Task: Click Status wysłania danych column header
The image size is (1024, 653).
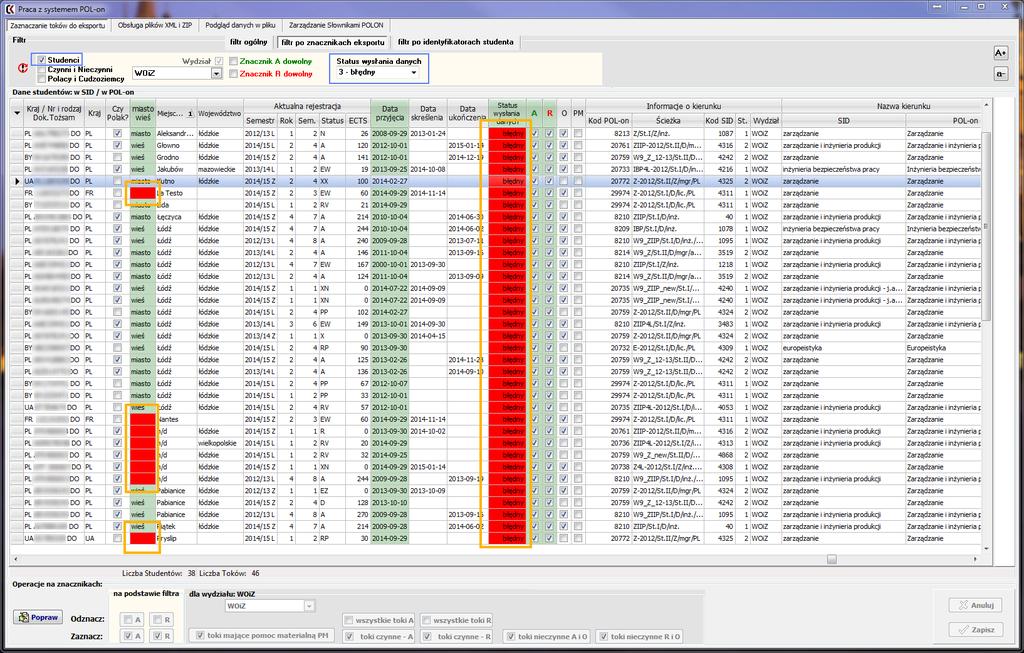Action: tap(507, 113)
